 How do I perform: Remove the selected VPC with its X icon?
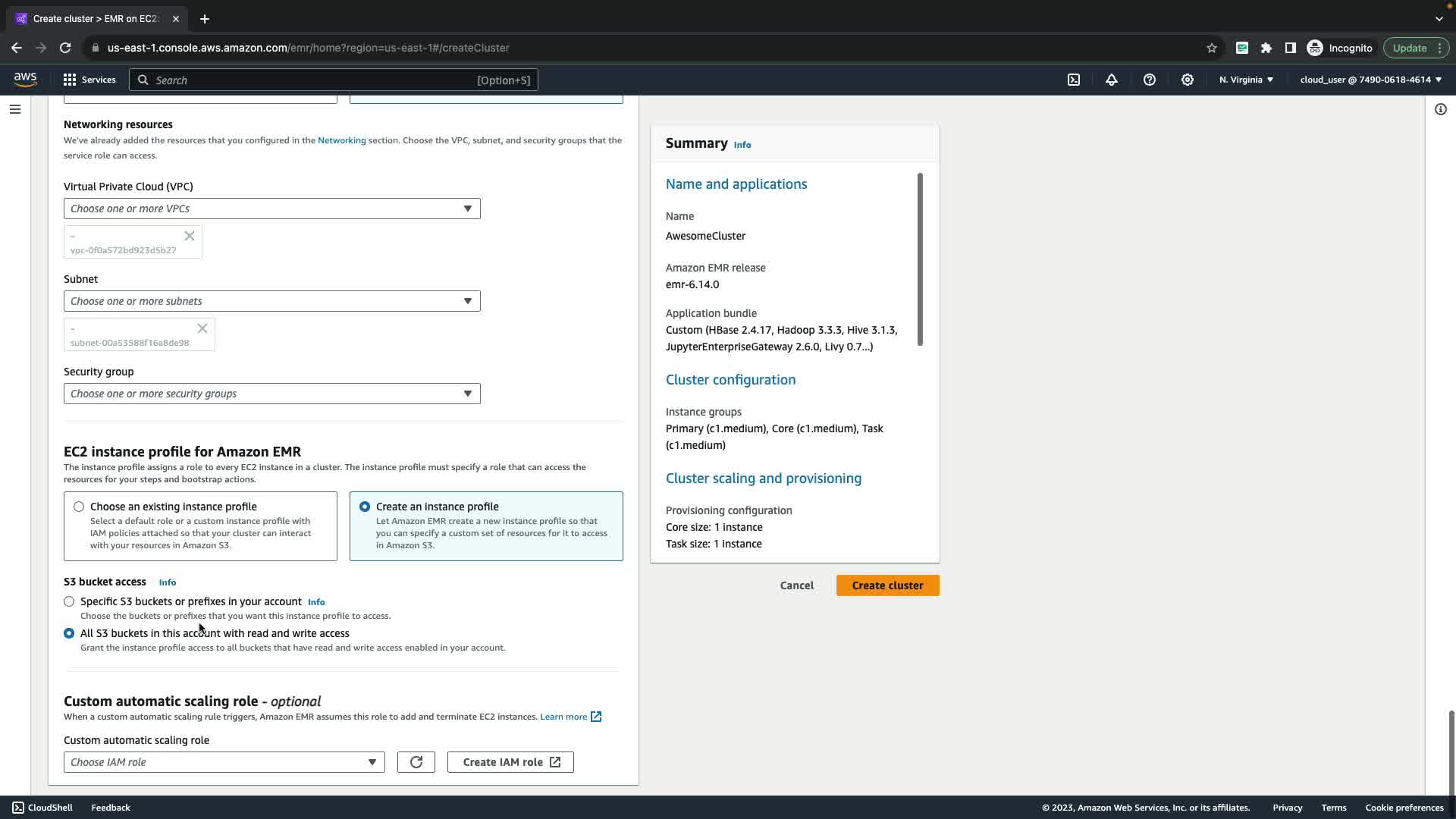coord(190,236)
